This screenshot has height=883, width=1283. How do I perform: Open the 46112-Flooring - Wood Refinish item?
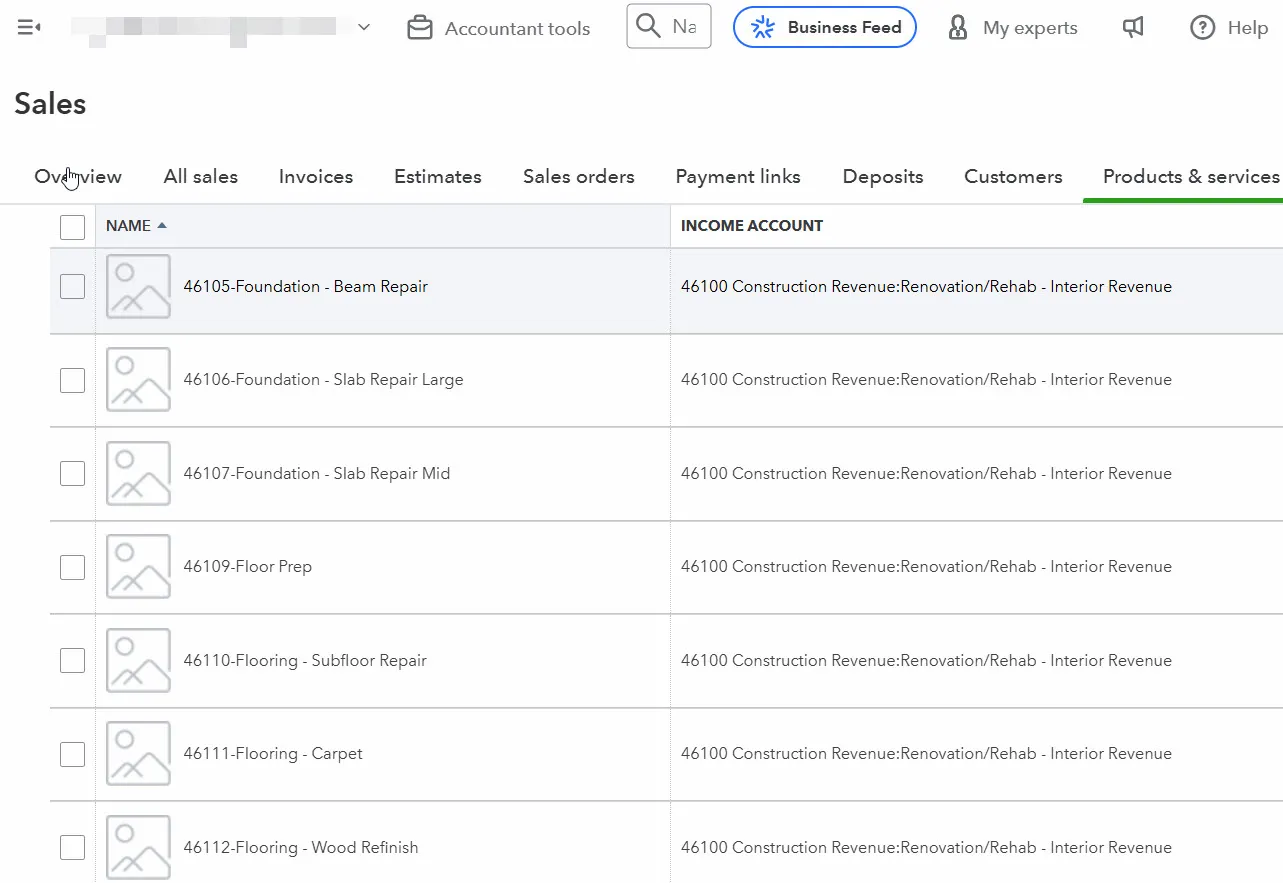300,848
